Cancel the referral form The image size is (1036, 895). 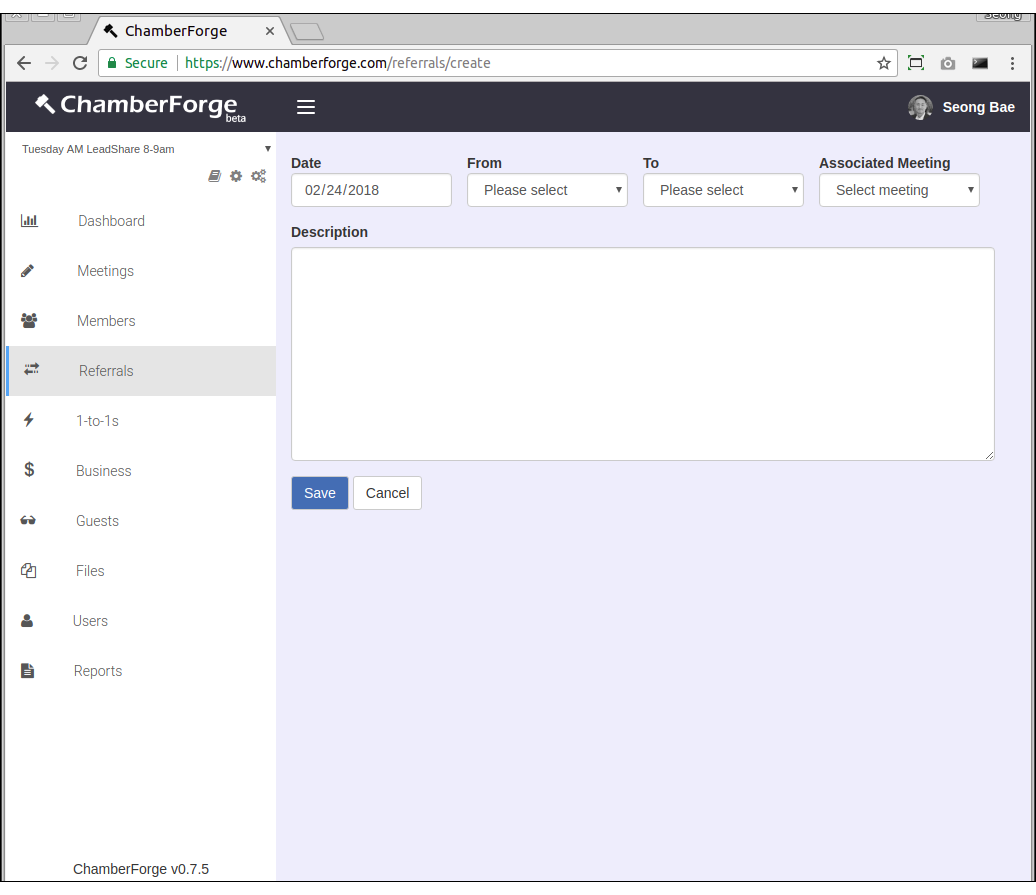tap(387, 493)
